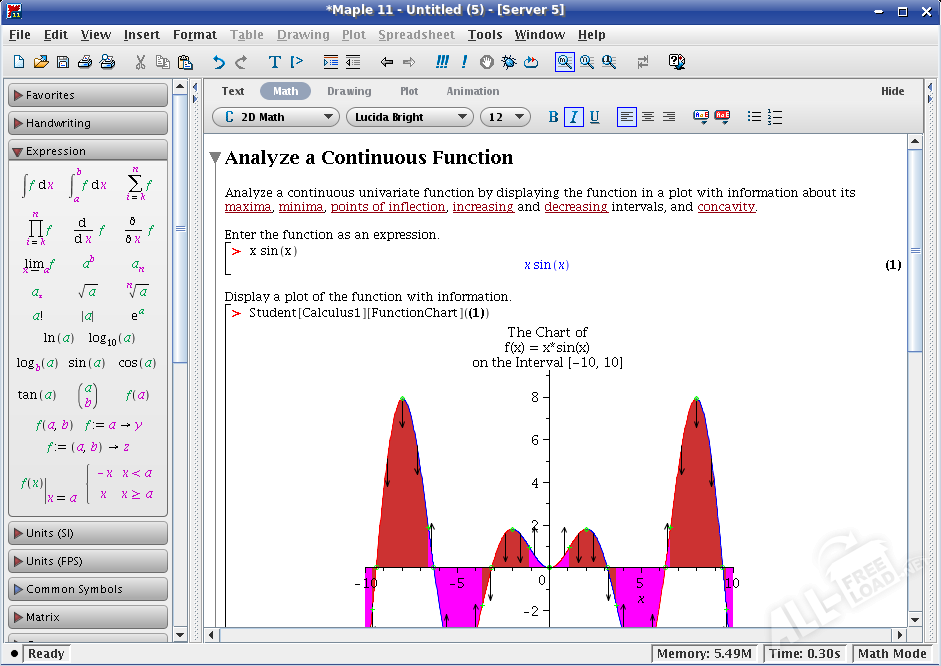Screen dimensions: 941x666
Task: Click the Undo arrow icon
Action: [x=219, y=62]
